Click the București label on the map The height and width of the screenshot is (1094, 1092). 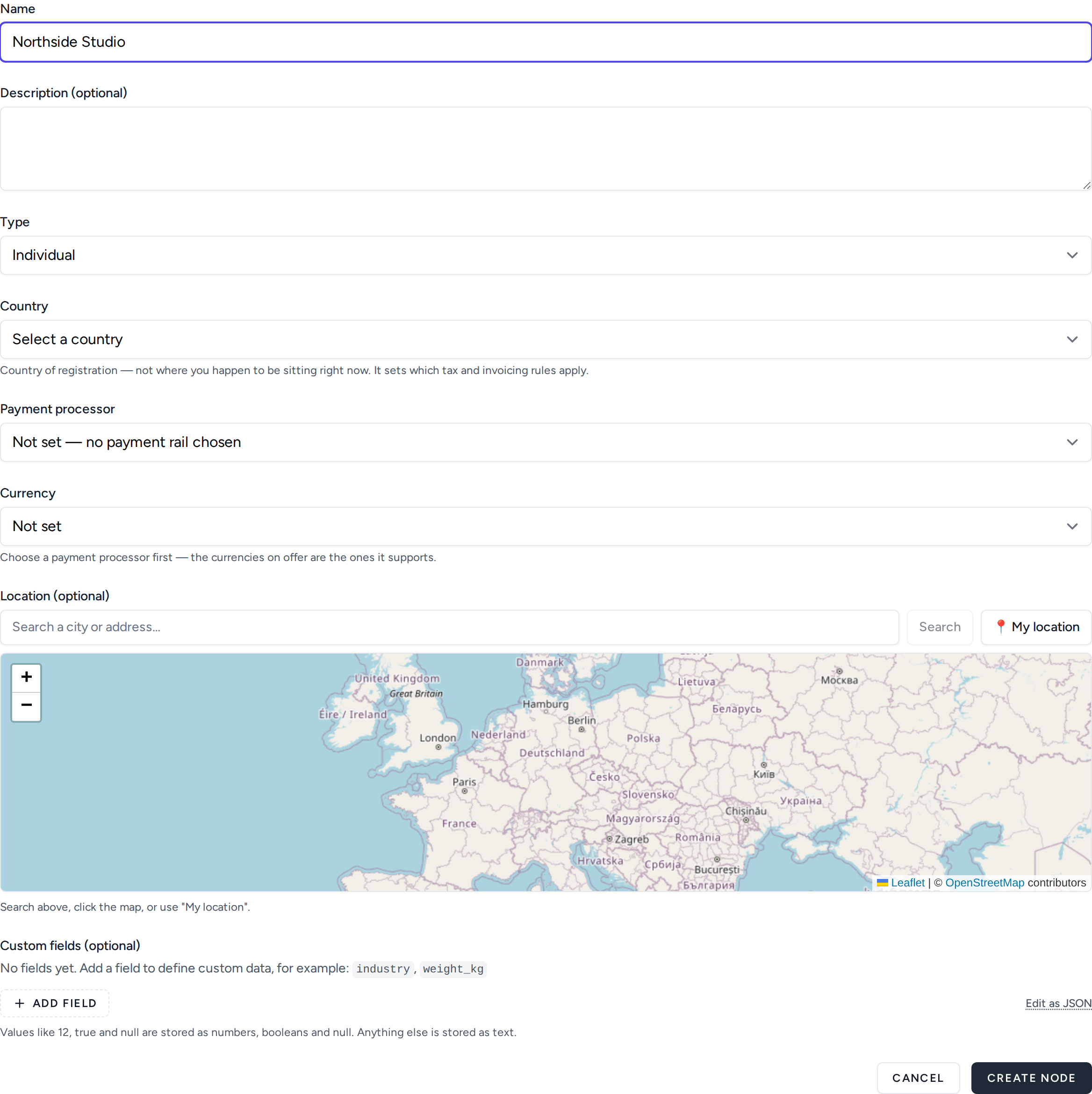coord(717,869)
